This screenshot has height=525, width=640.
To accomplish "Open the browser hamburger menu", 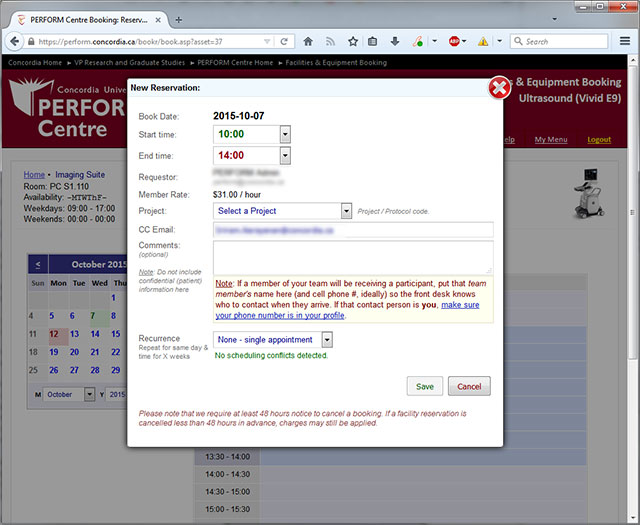I will pos(624,42).
